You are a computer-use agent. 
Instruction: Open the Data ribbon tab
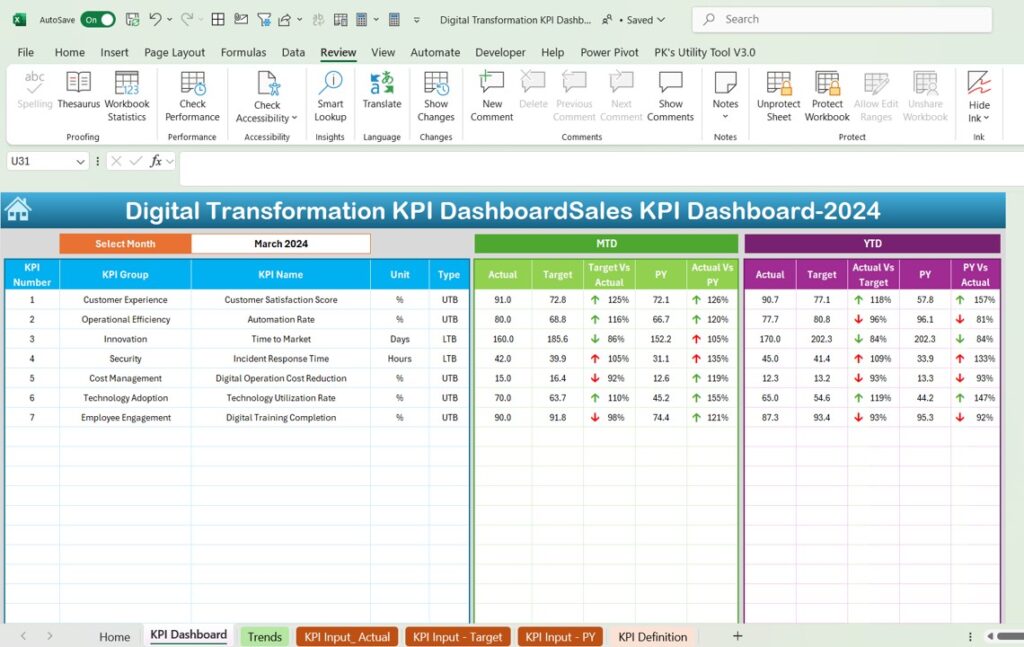(x=293, y=52)
